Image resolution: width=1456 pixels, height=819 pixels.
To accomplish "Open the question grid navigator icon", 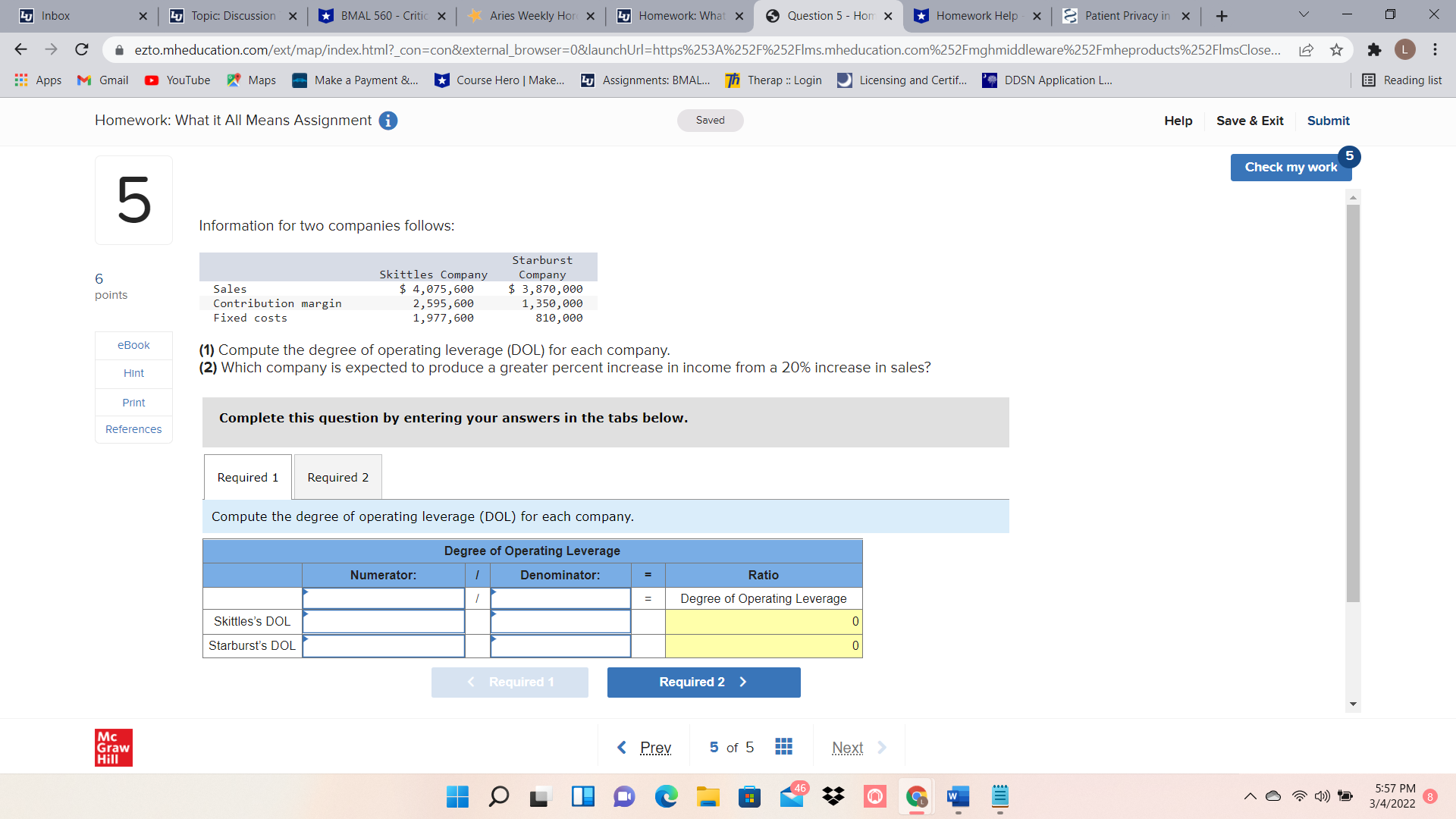I will [783, 747].
